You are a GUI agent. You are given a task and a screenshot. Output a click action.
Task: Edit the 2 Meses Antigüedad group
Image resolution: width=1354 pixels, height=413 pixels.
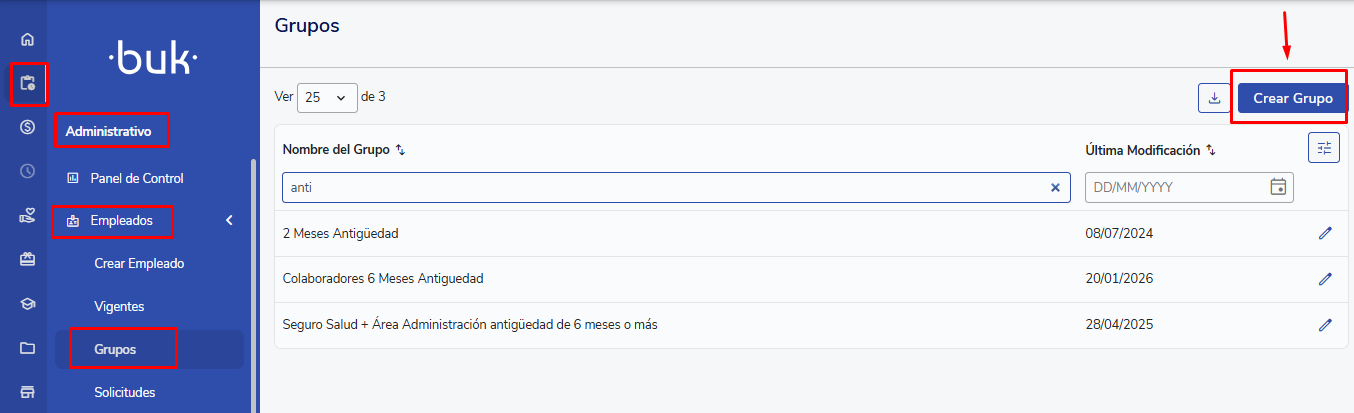[x=1325, y=233]
